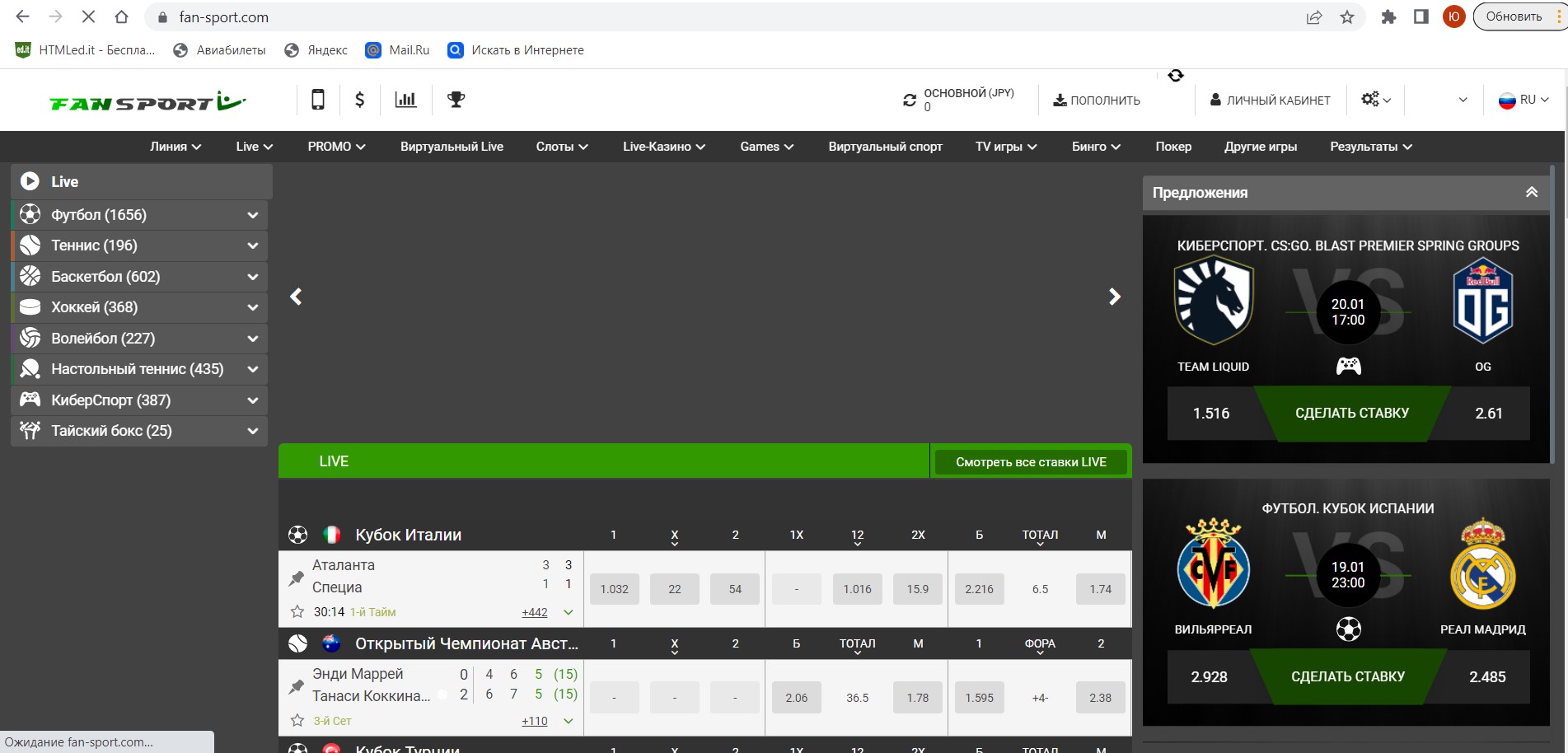Click the browser bookmark star icon

click(1347, 17)
